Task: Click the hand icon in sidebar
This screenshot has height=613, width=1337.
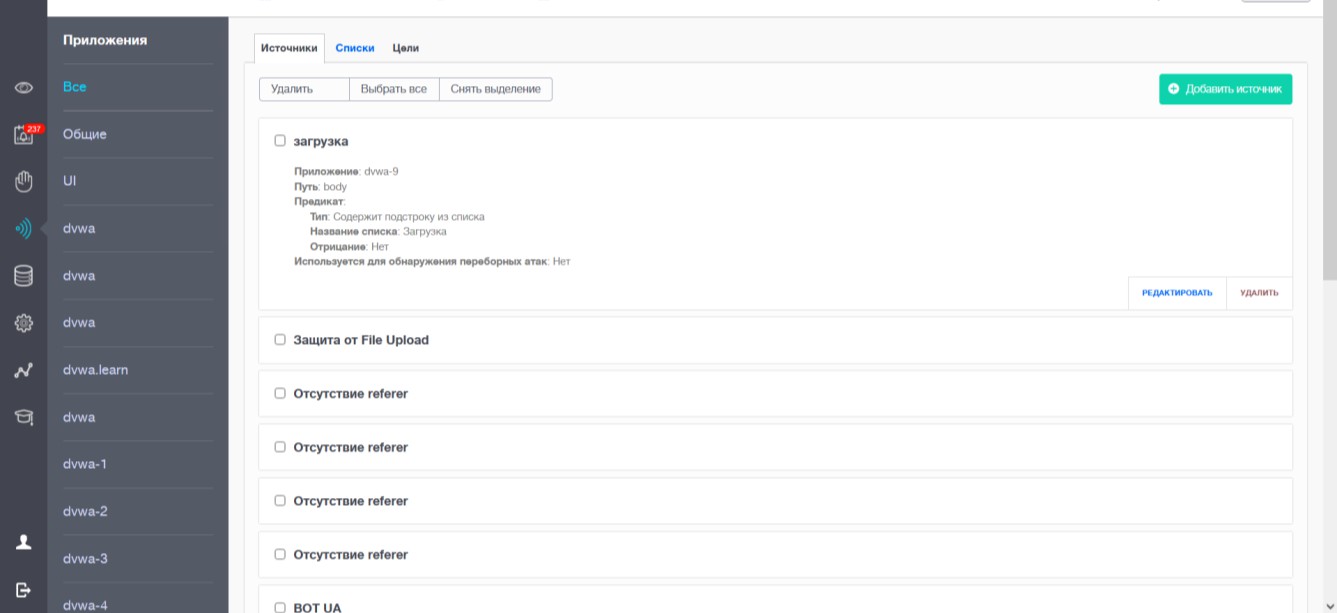Action: 24,181
